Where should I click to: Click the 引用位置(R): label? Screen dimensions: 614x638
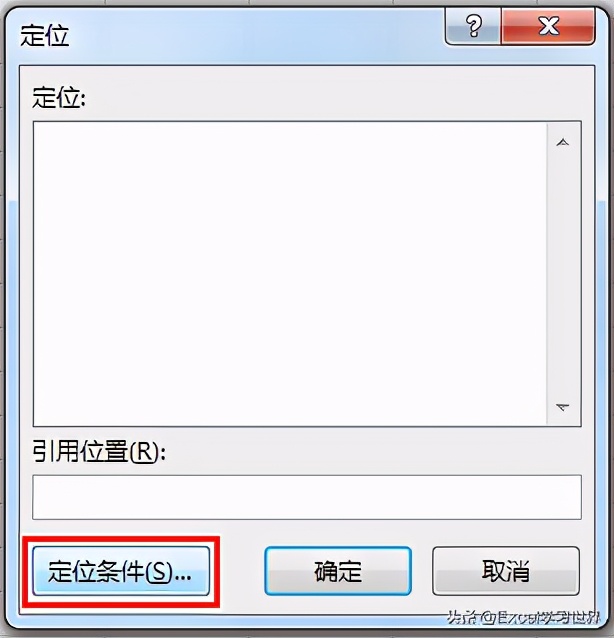[99, 452]
